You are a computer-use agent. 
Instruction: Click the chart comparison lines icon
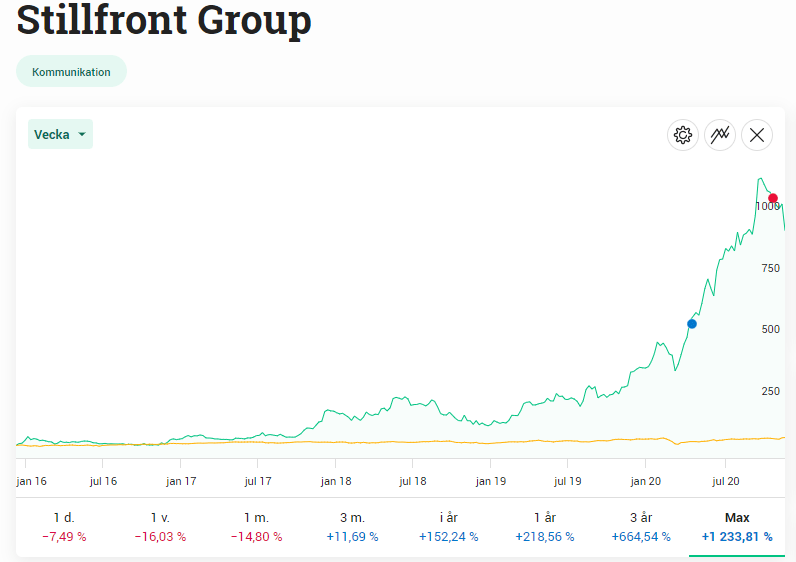720,135
